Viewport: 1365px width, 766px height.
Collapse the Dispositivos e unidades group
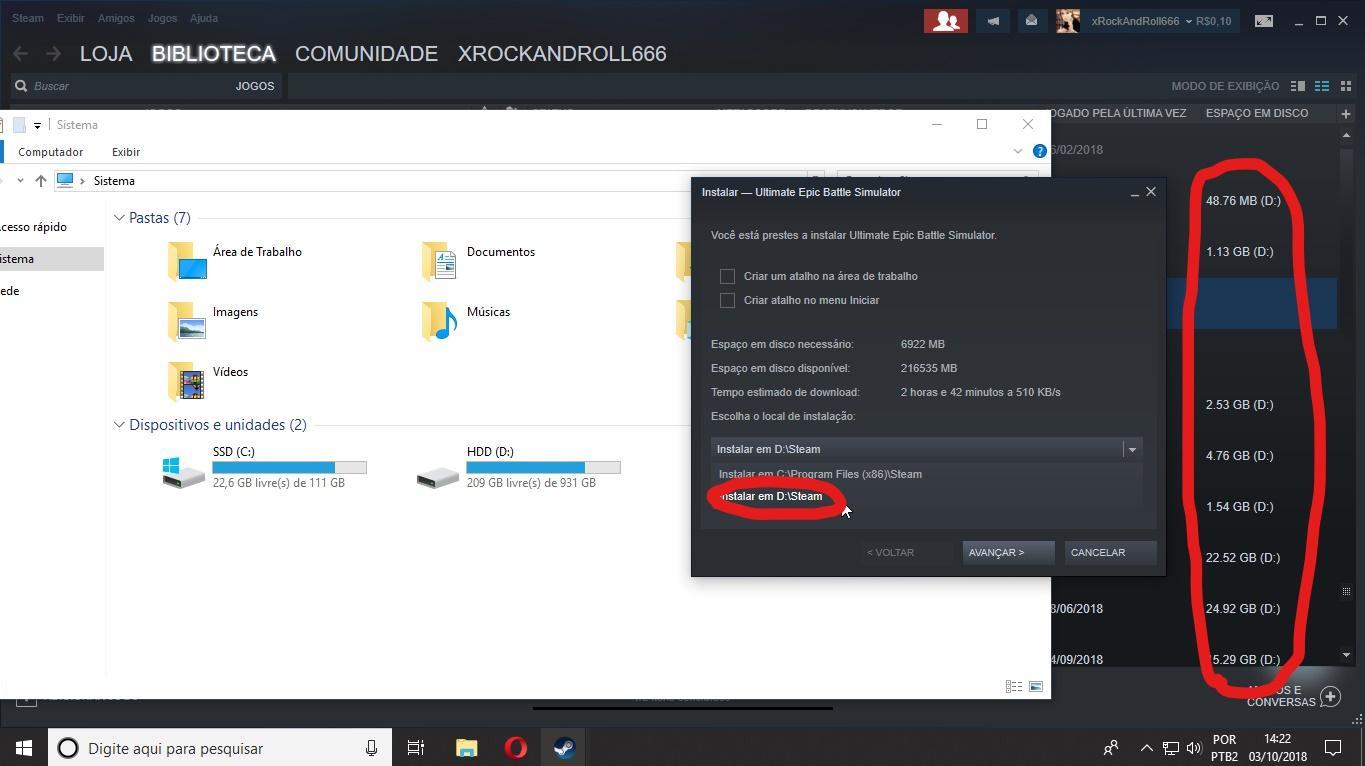[x=119, y=425]
